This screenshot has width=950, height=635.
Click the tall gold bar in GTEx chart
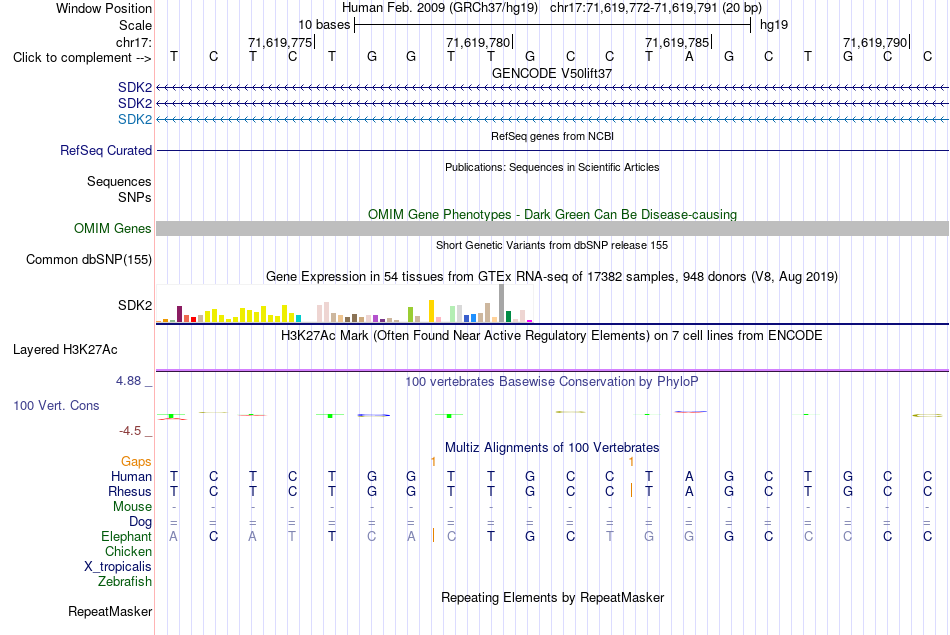coord(431,311)
